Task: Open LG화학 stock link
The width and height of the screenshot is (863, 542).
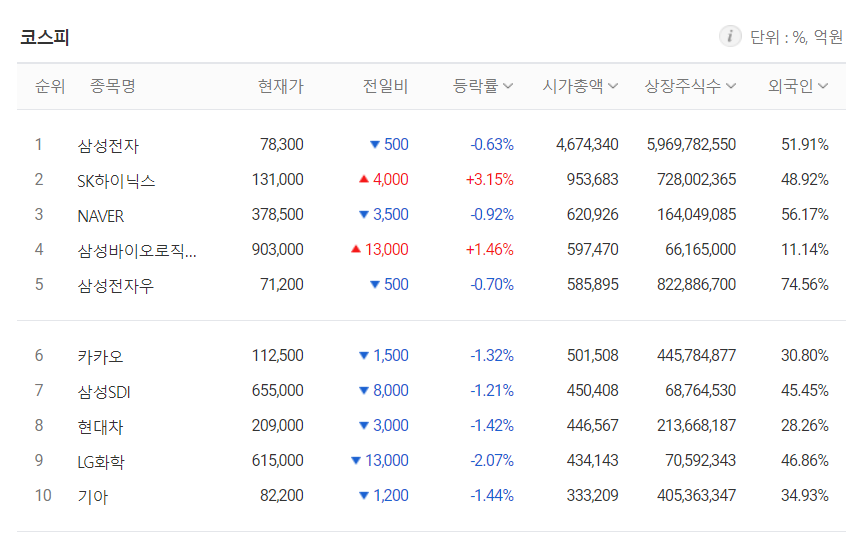Action: pyautogui.click(x=101, y=461)
